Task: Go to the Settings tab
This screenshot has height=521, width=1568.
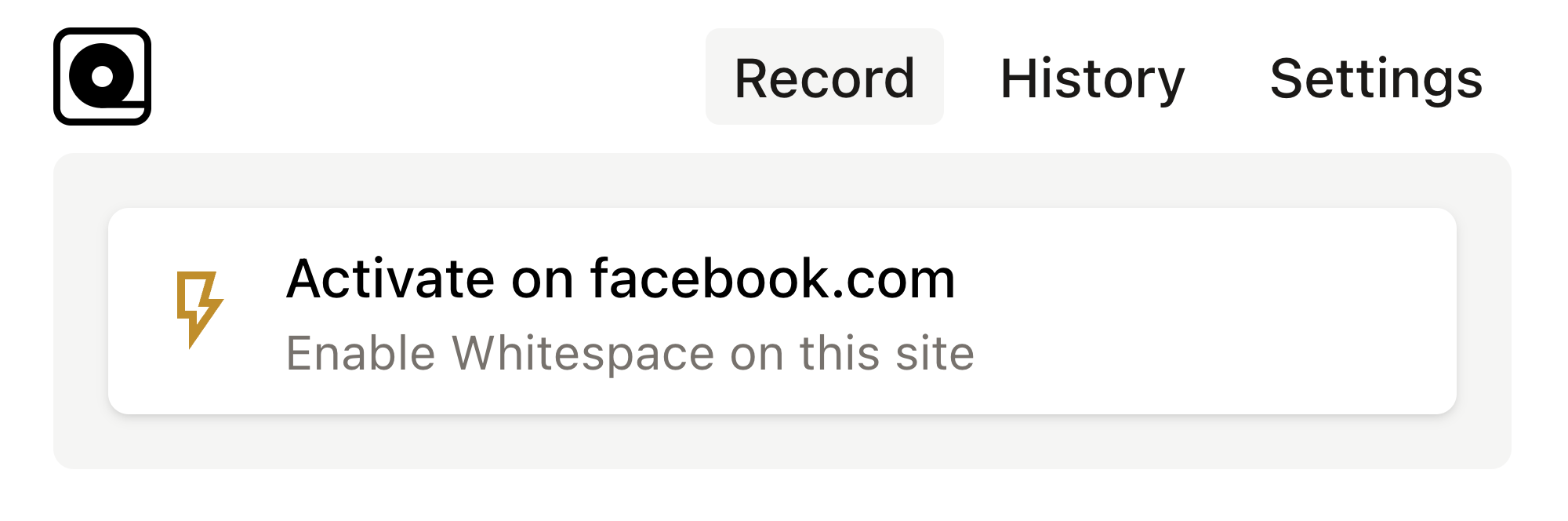Action: pos(1376,78)
